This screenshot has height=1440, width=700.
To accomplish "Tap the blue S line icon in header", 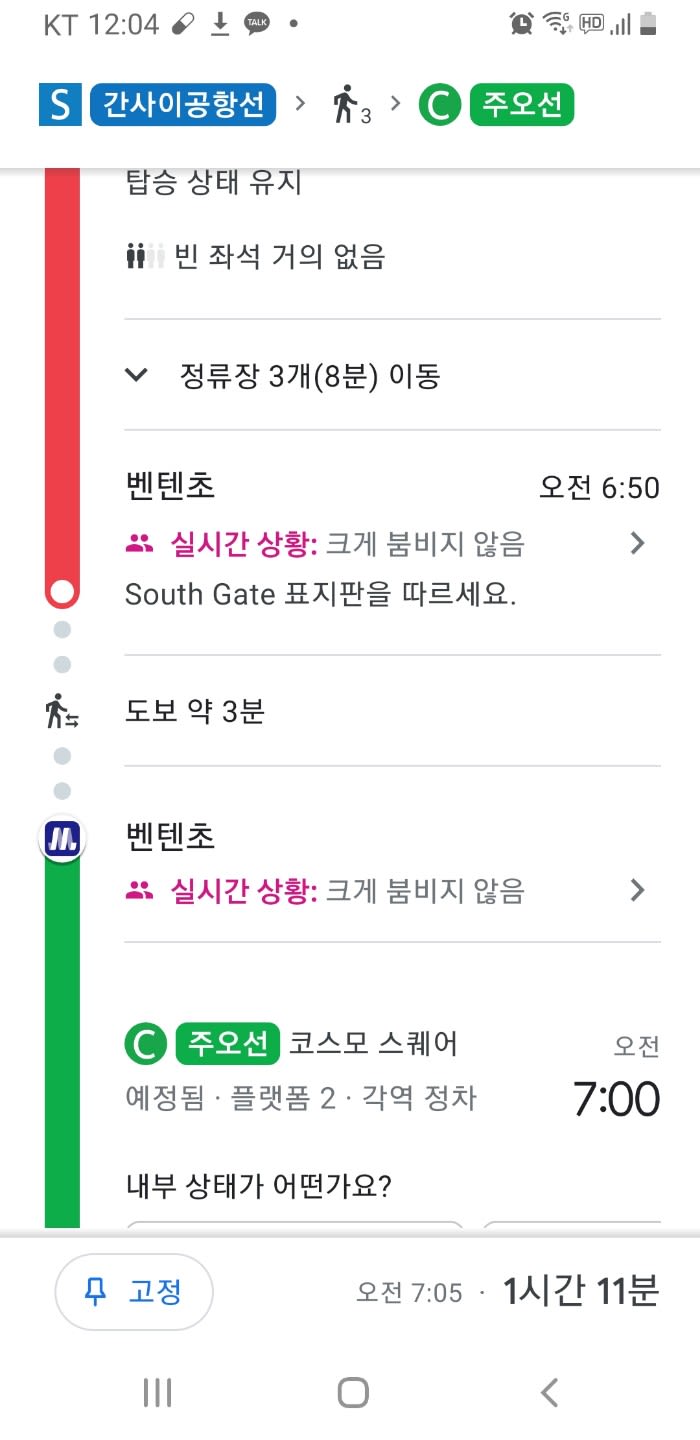I will coord(60,105).
